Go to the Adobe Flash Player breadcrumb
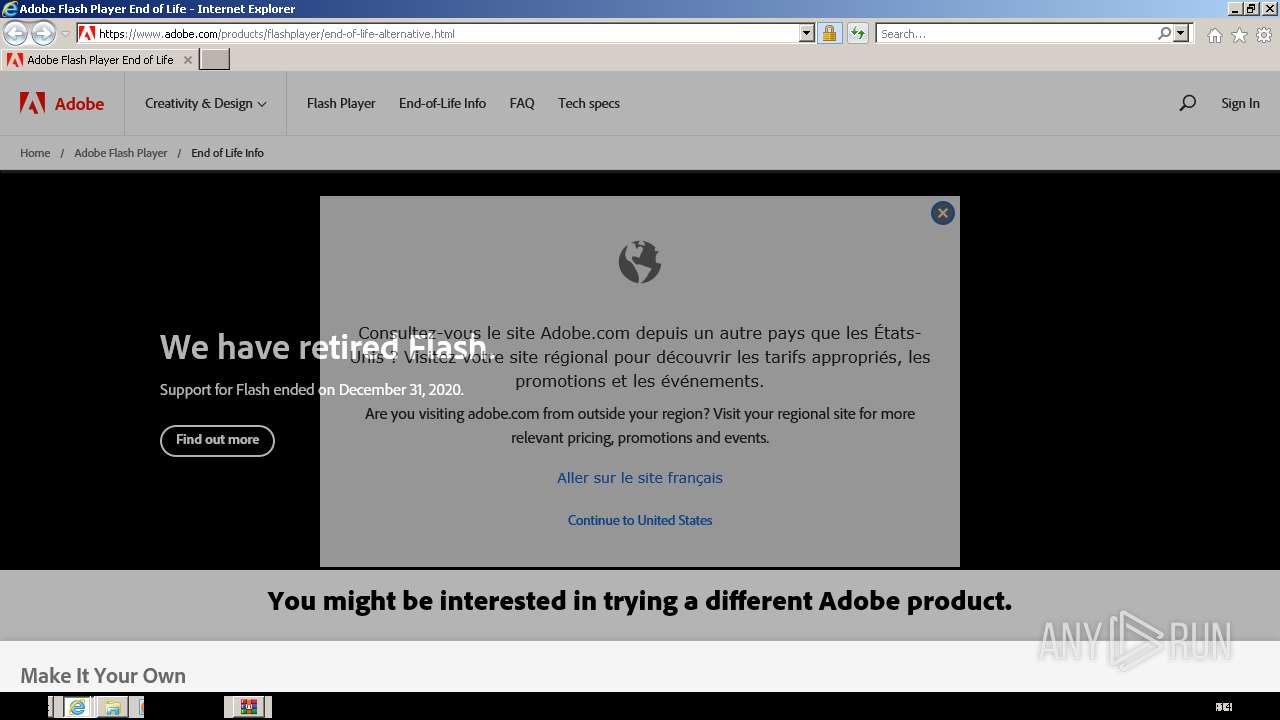Image resolution: width=1280 pixels, height=720 pixels. pos(121,153)
